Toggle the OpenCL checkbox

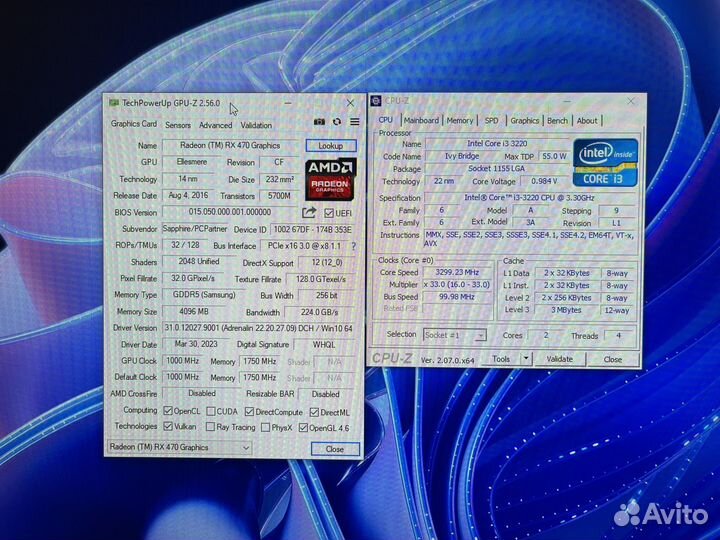(168, 411)
